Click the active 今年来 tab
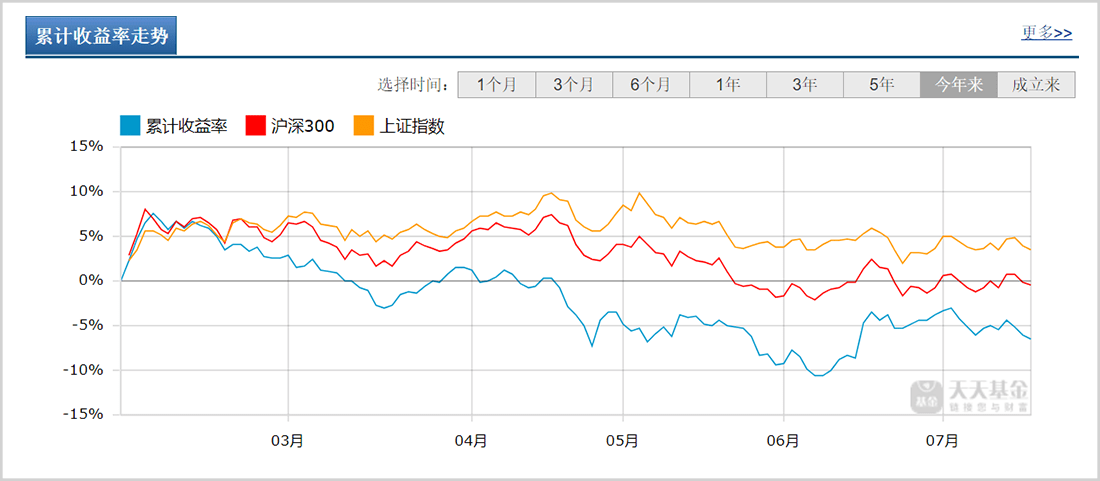The image size is (1100, 481). coord(959,85)
